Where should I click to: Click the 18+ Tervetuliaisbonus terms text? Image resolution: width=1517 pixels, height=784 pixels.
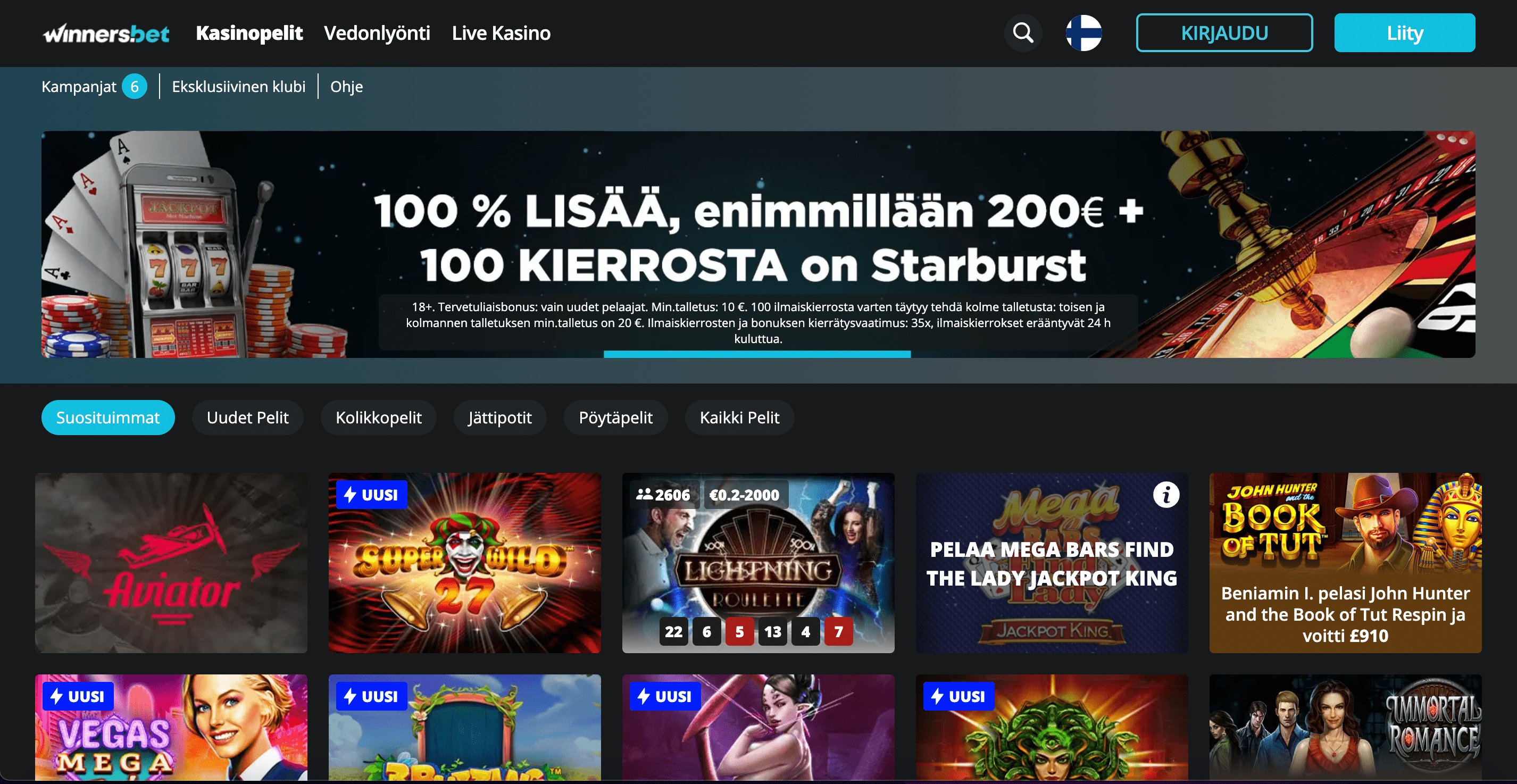click(x=758, y=323)
